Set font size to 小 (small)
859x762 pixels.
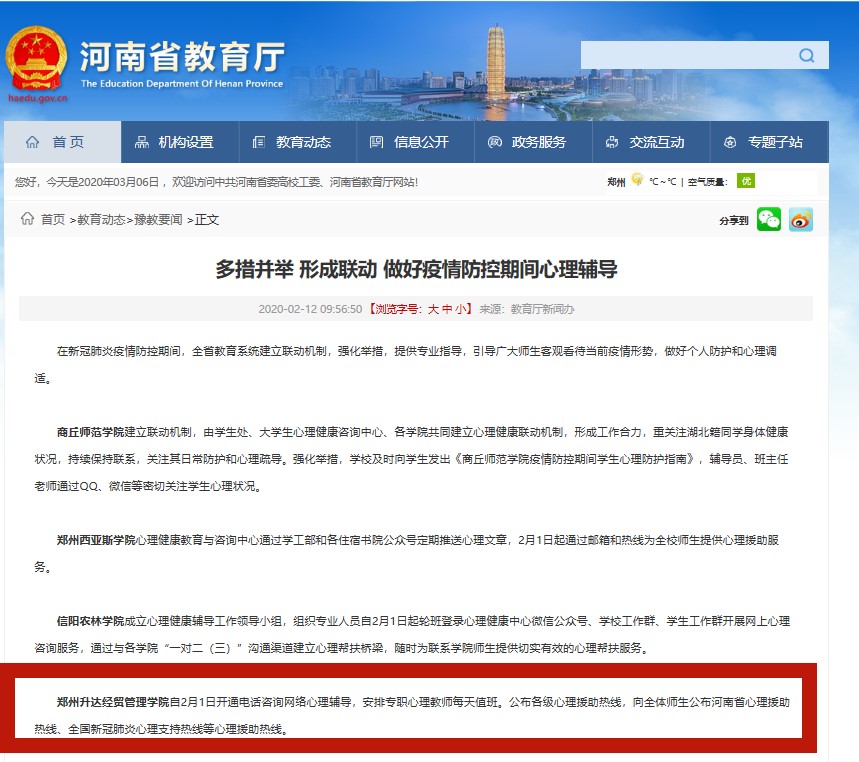pyautogui.click(x=462, y=309)
